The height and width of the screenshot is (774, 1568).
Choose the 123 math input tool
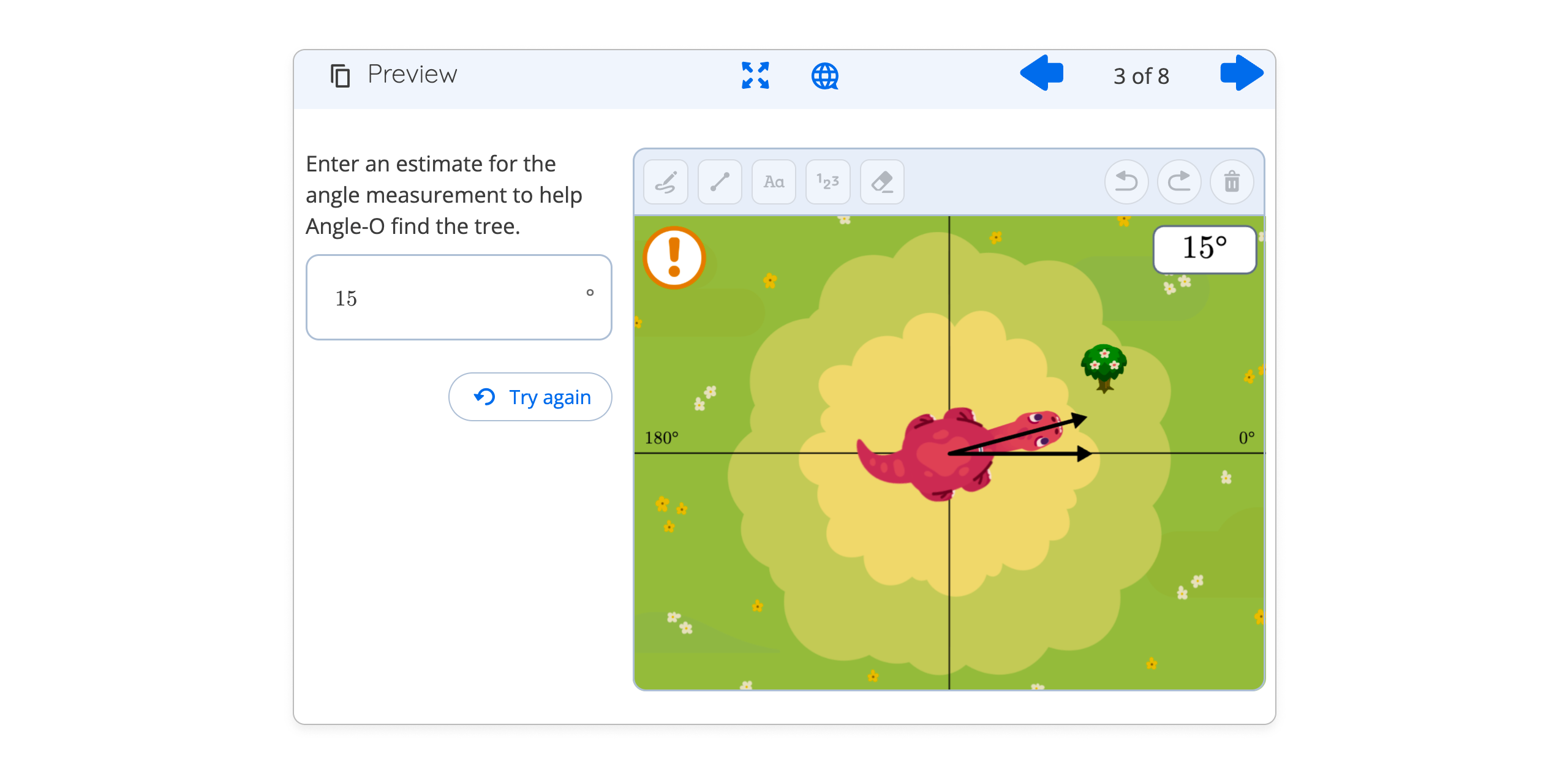click(827, 182)
